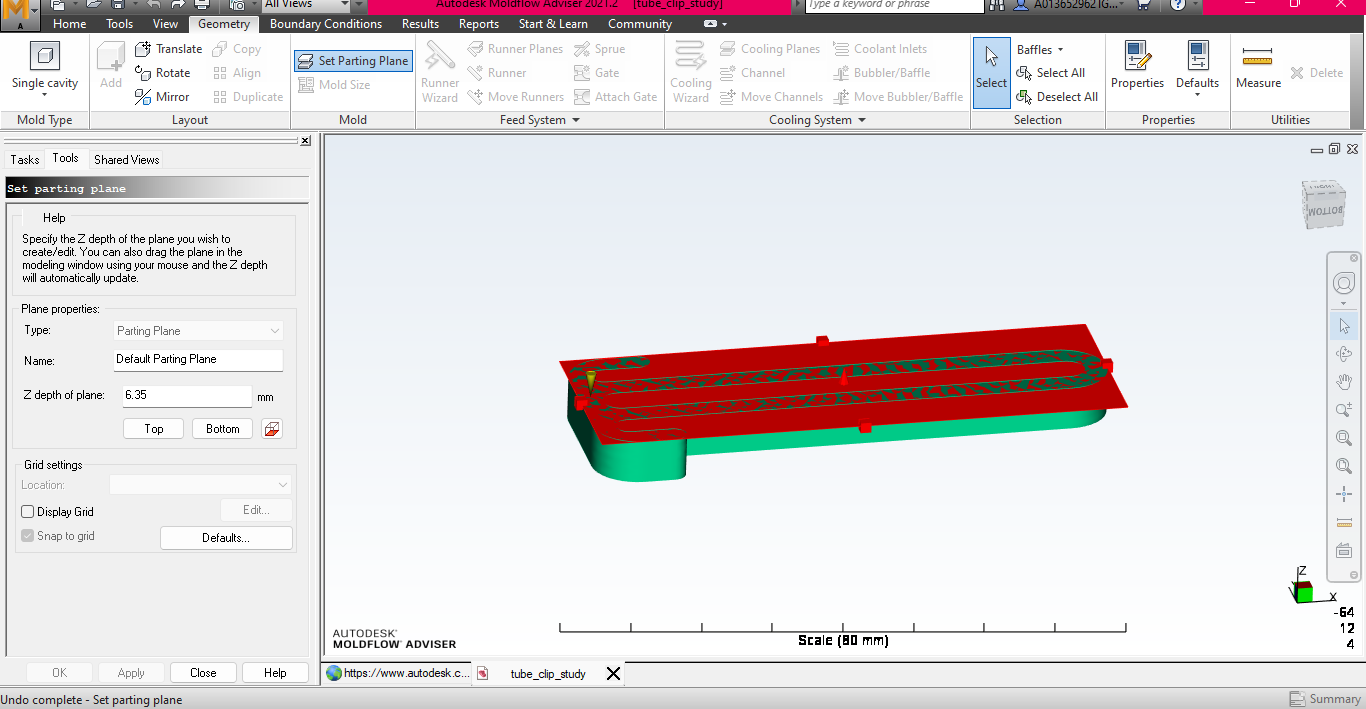Switch to the Boundary Conditions tab
The image size is (1366, 709).
point(326,23)
